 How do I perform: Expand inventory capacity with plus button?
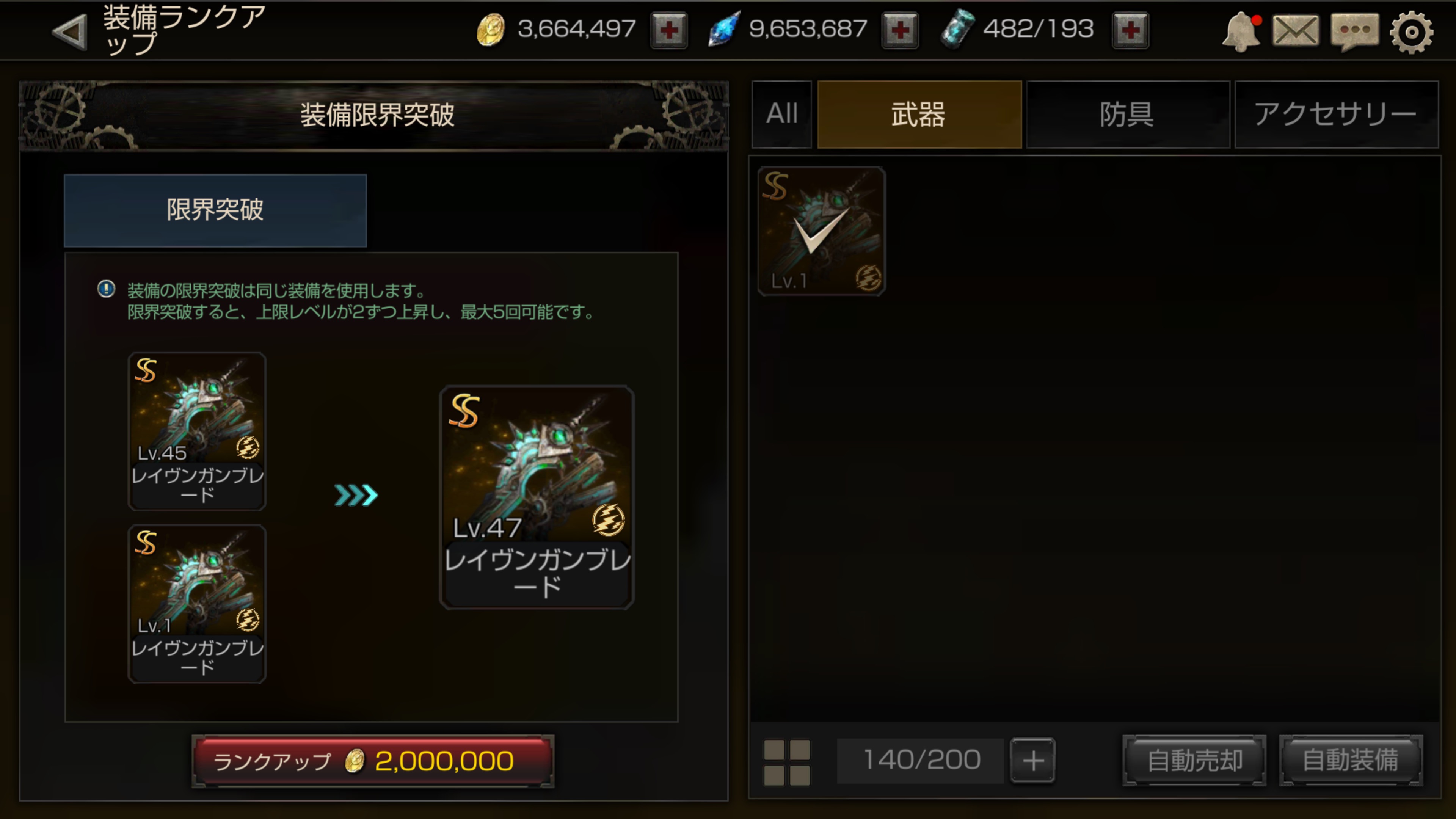pyautogui.click(x=1032, y=760)
